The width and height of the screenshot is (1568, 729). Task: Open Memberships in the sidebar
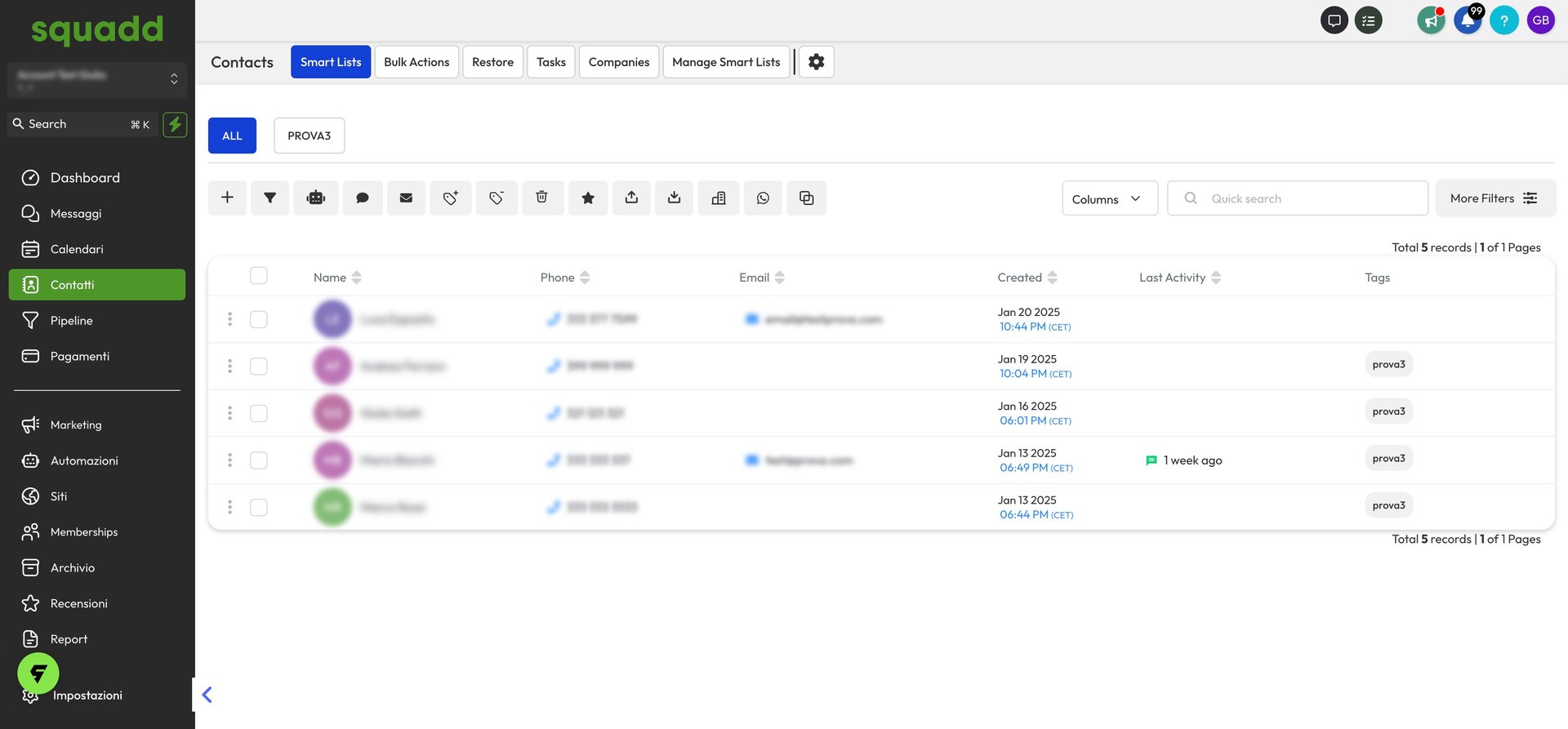(x=97, y=532)
